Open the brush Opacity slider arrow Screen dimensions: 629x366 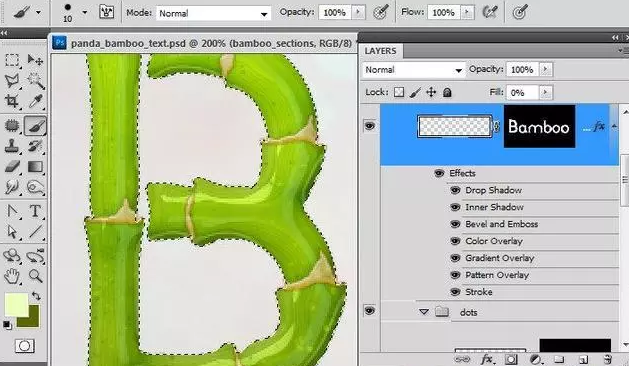[x=358, y=12]
